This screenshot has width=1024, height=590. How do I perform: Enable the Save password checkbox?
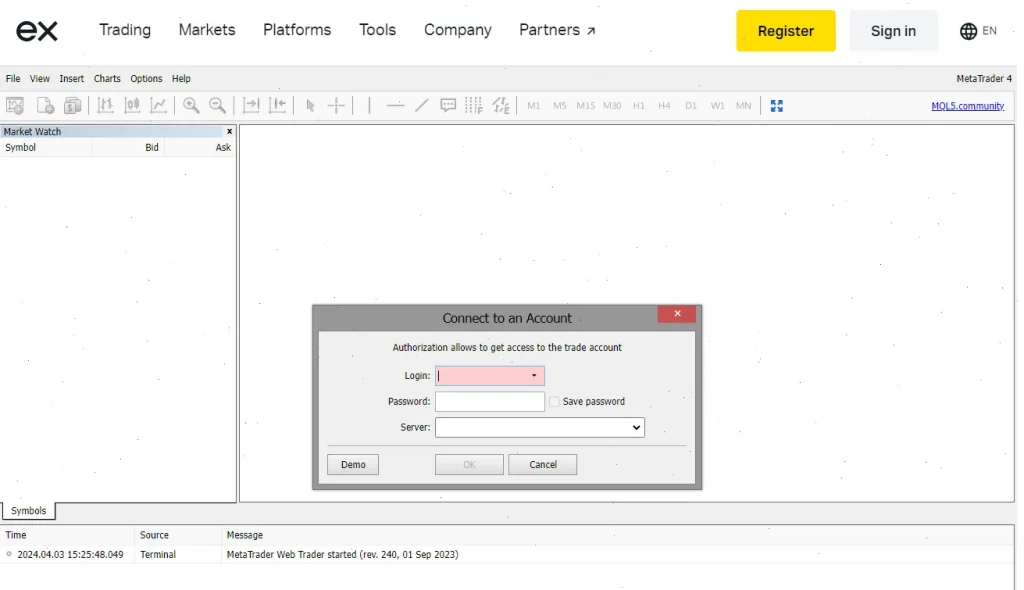click(x=554, y=401)
